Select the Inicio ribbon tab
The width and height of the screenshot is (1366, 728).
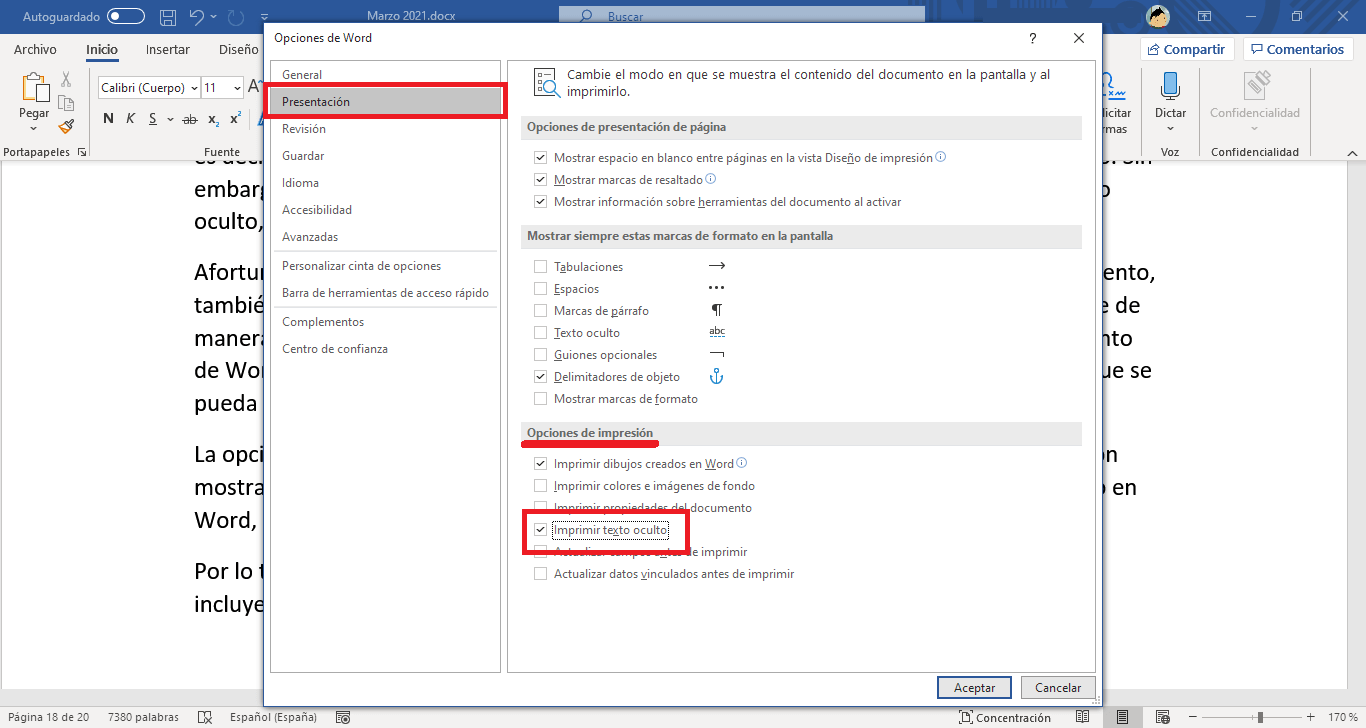pos(102,49)
